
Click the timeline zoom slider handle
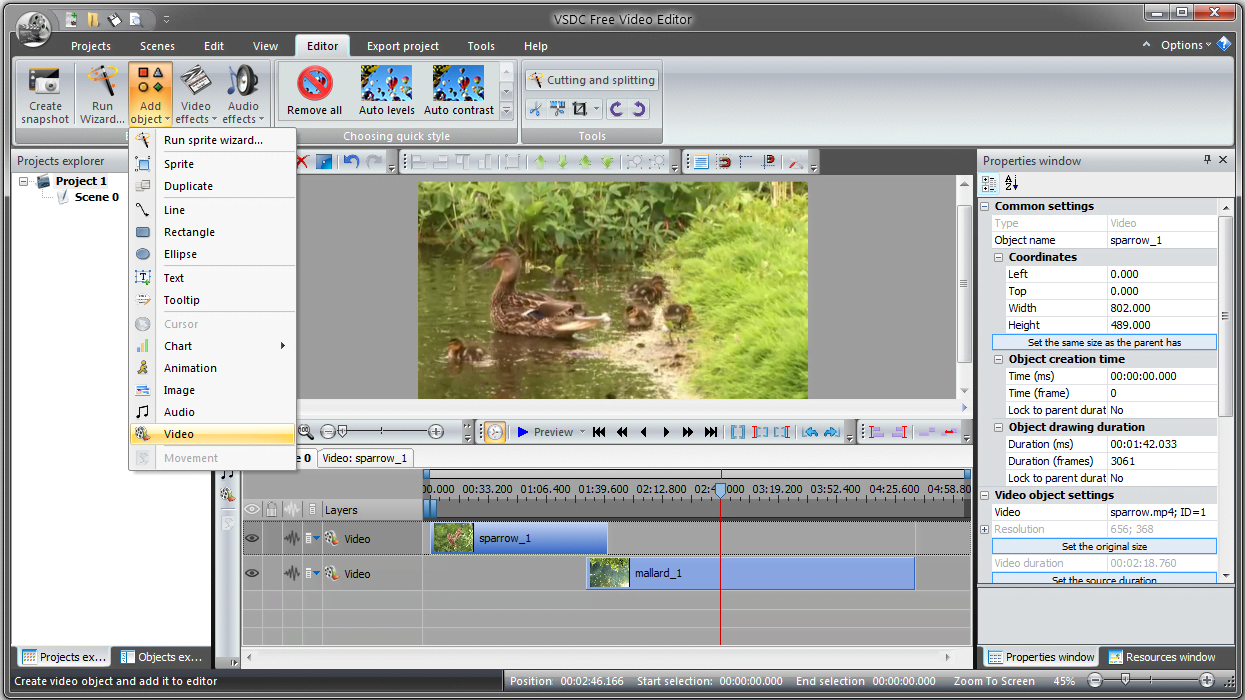point(342,431)
